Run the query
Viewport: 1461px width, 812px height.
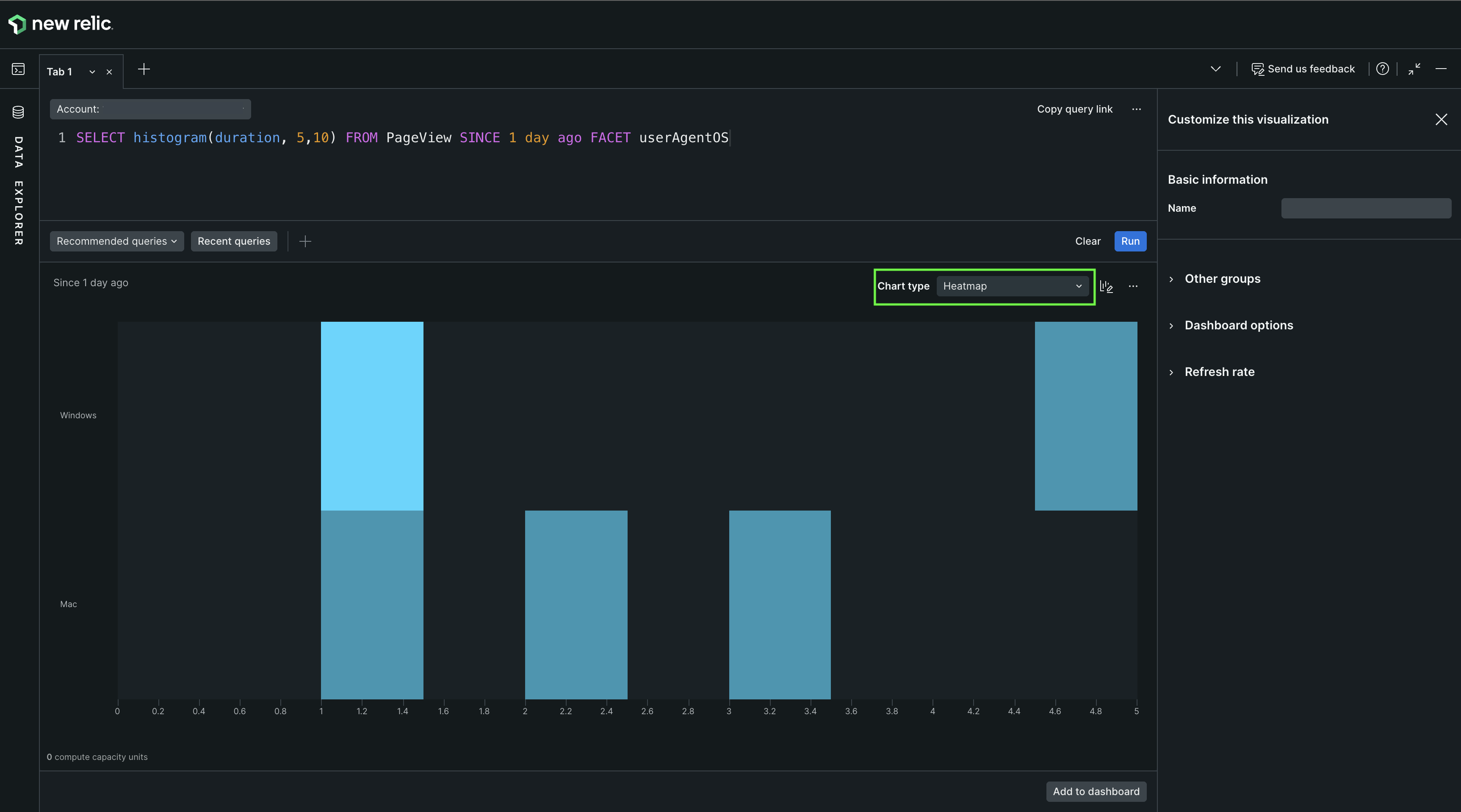tap(1130, 241)
